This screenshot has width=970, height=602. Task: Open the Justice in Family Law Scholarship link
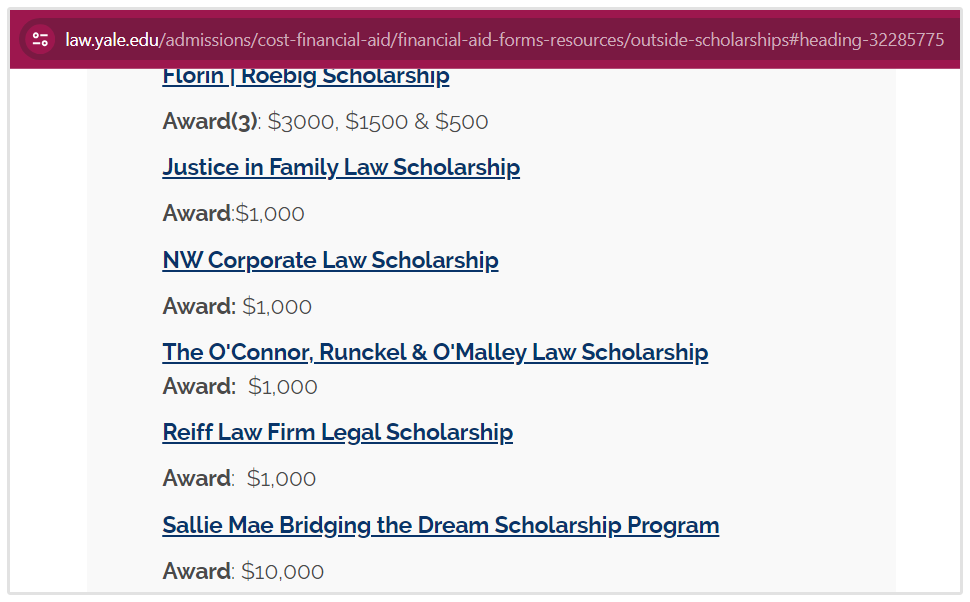pyautogui.click(x=341, y=167)
